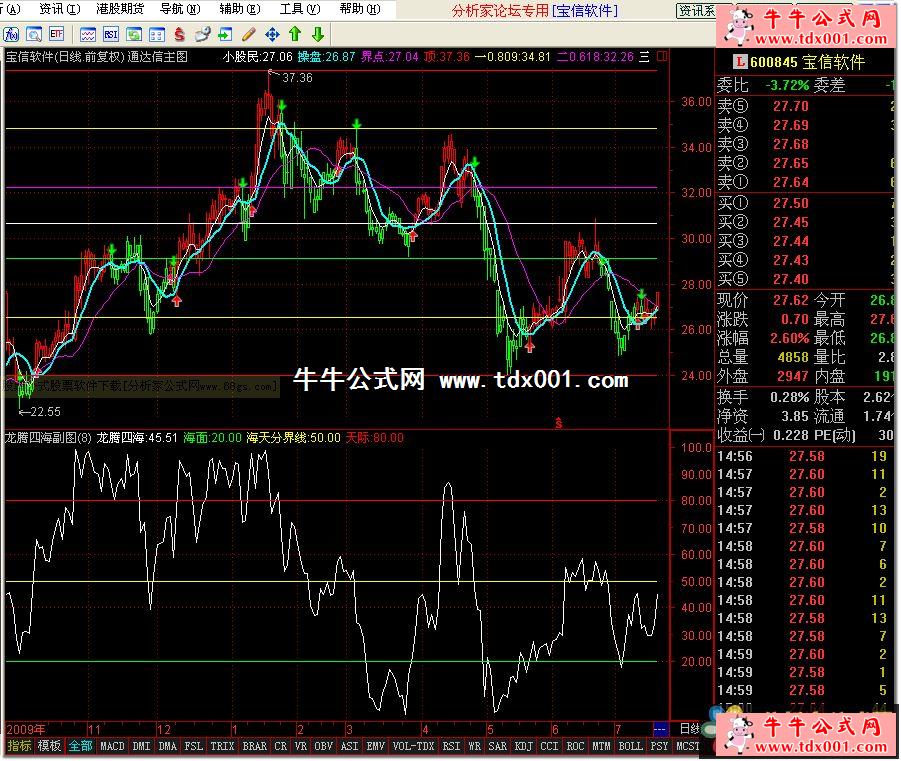The height and width of the screenshot is (761, 901).
Task: Click the 卖⑤ ask price 27.70
Action: tap(791, 106)
